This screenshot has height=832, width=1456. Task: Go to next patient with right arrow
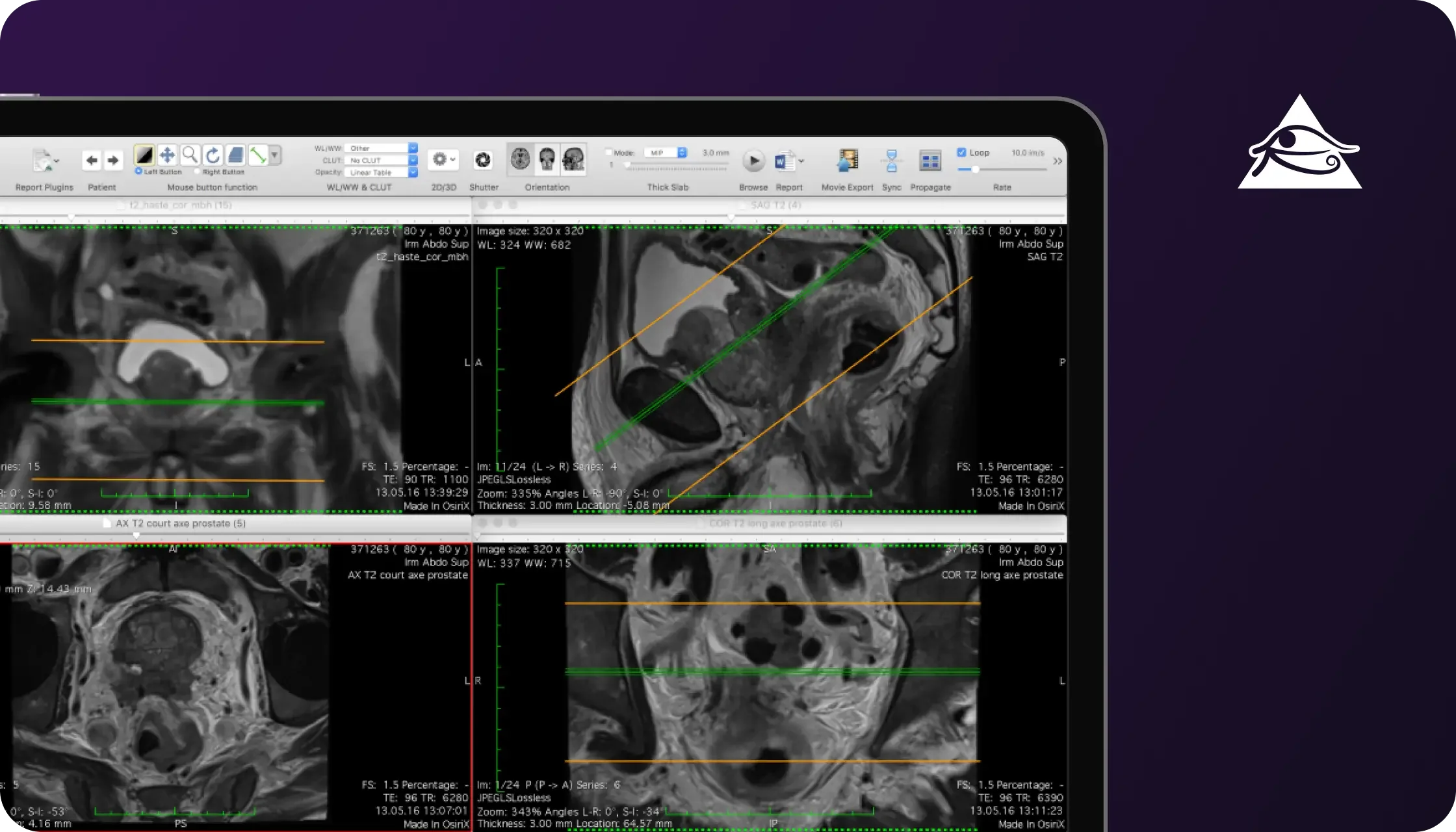pyautogui.click(x=113, y=160)
